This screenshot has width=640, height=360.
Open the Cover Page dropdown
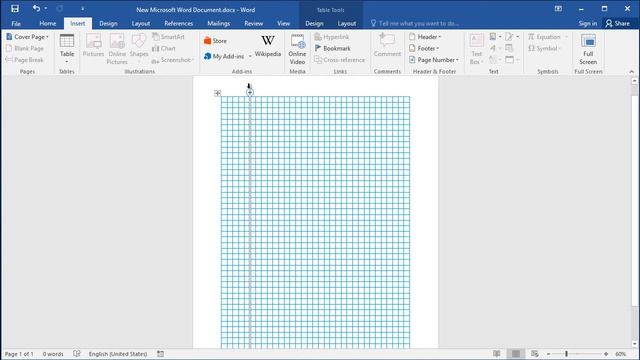pos(27,37)
